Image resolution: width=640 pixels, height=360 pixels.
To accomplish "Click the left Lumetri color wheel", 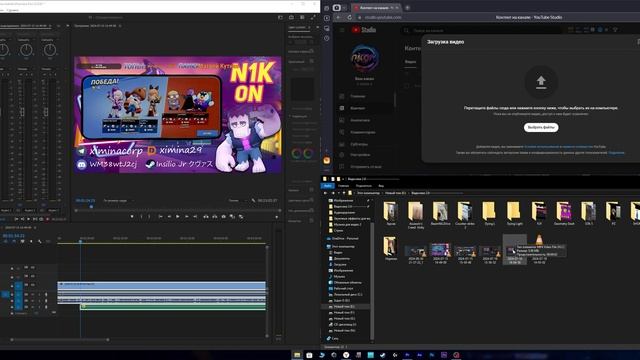I will pos(297,153).
